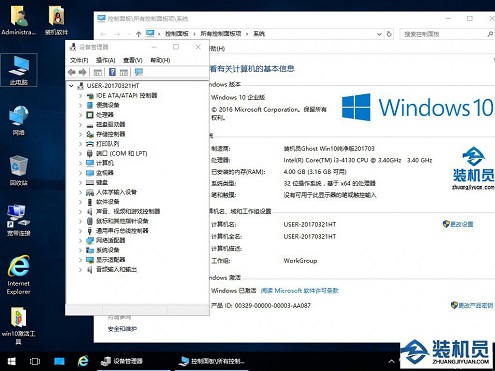Select the 系统设备 icon
The height and width of the screenshot is (371, 495).
90,250
